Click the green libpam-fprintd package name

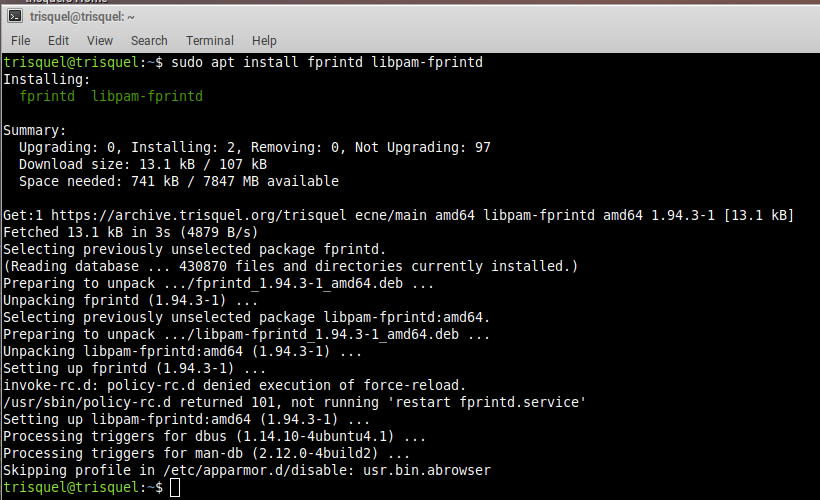[x=146, y=96]
